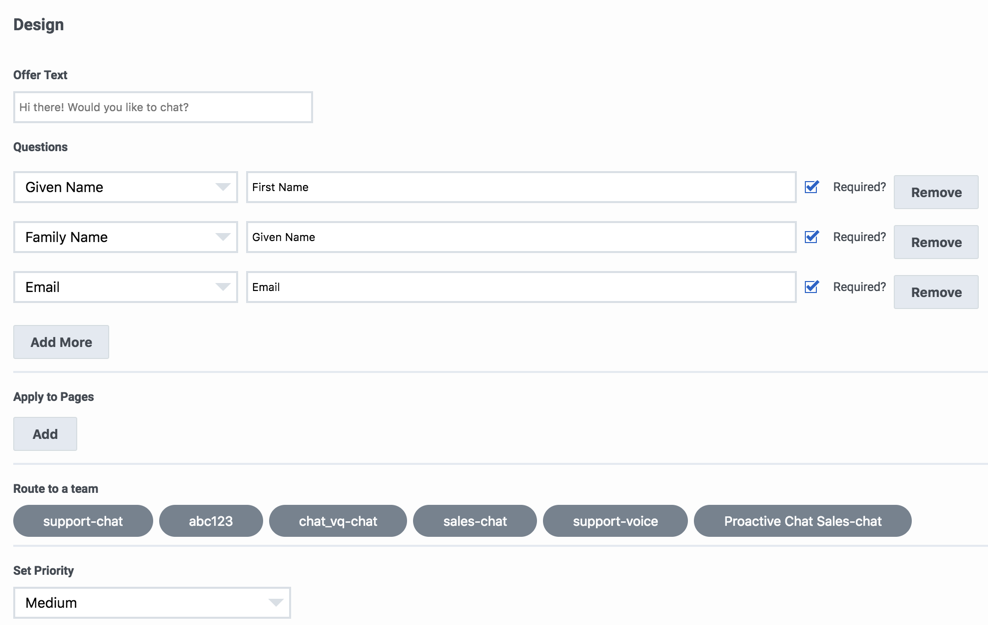Toggle Required checkbox on Email row
This screenshot has height=625, width=988.
click(x=812, y=287)
